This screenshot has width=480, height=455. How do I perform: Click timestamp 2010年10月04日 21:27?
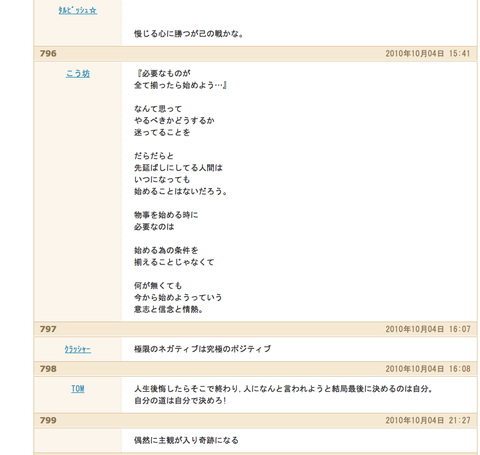(428, 420)
